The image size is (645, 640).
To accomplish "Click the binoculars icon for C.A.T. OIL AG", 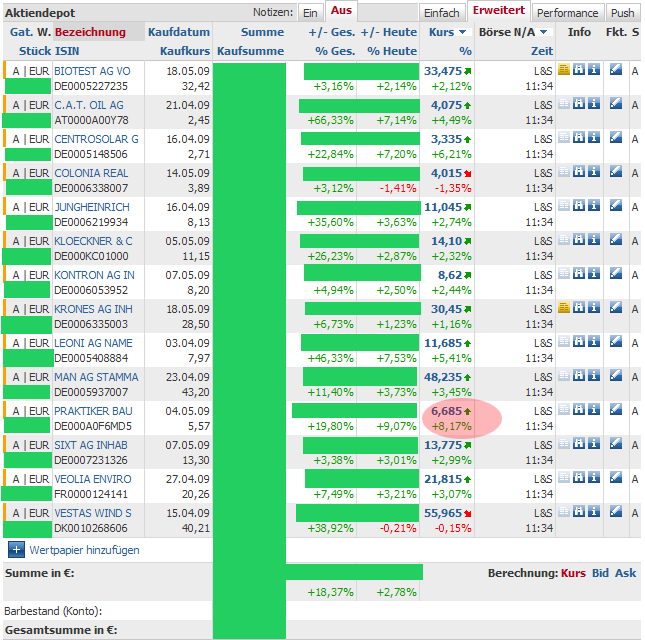I will click(x=579, y=104).
